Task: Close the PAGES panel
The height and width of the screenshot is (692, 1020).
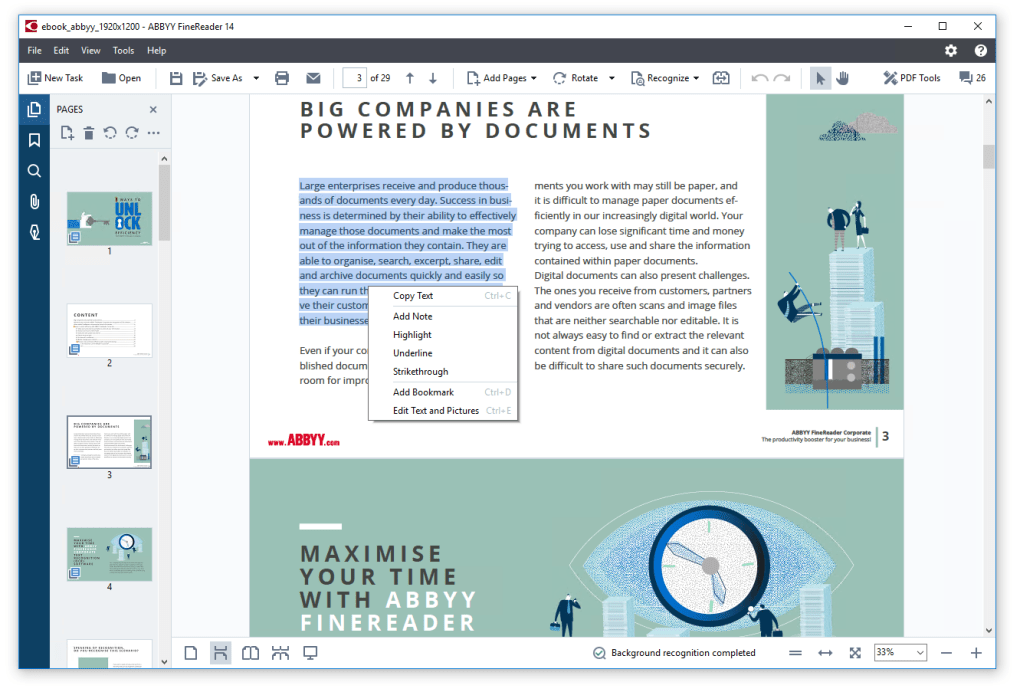Action: coord(154,109)
